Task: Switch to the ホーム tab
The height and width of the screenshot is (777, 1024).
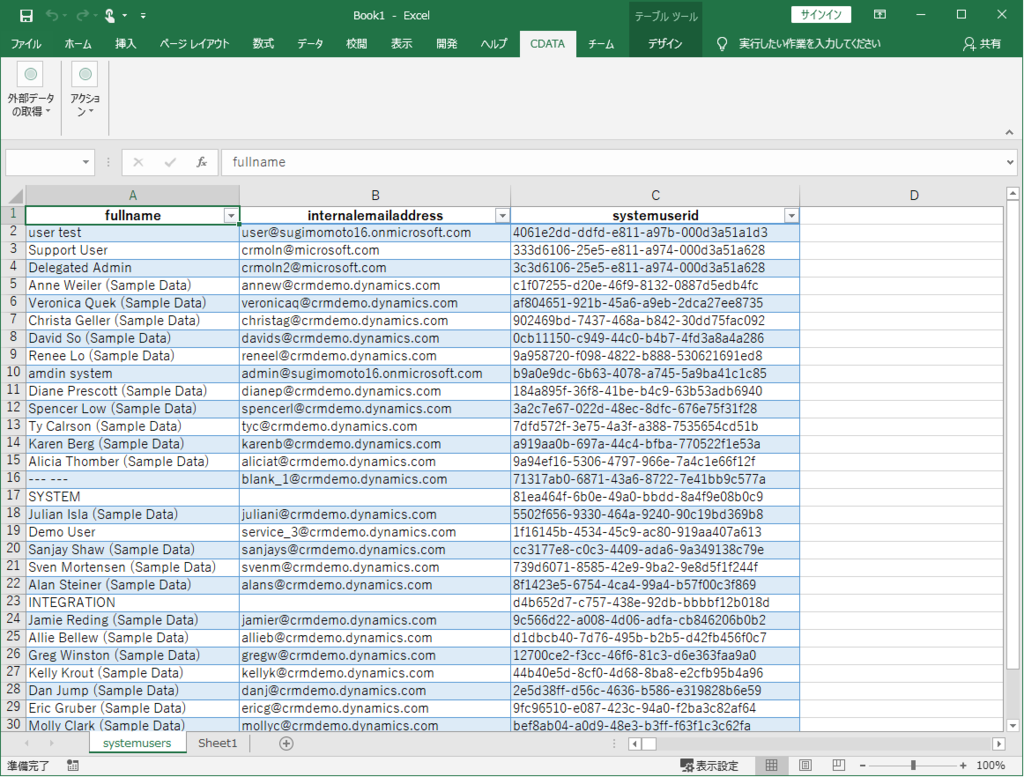Action: [78, 44]
